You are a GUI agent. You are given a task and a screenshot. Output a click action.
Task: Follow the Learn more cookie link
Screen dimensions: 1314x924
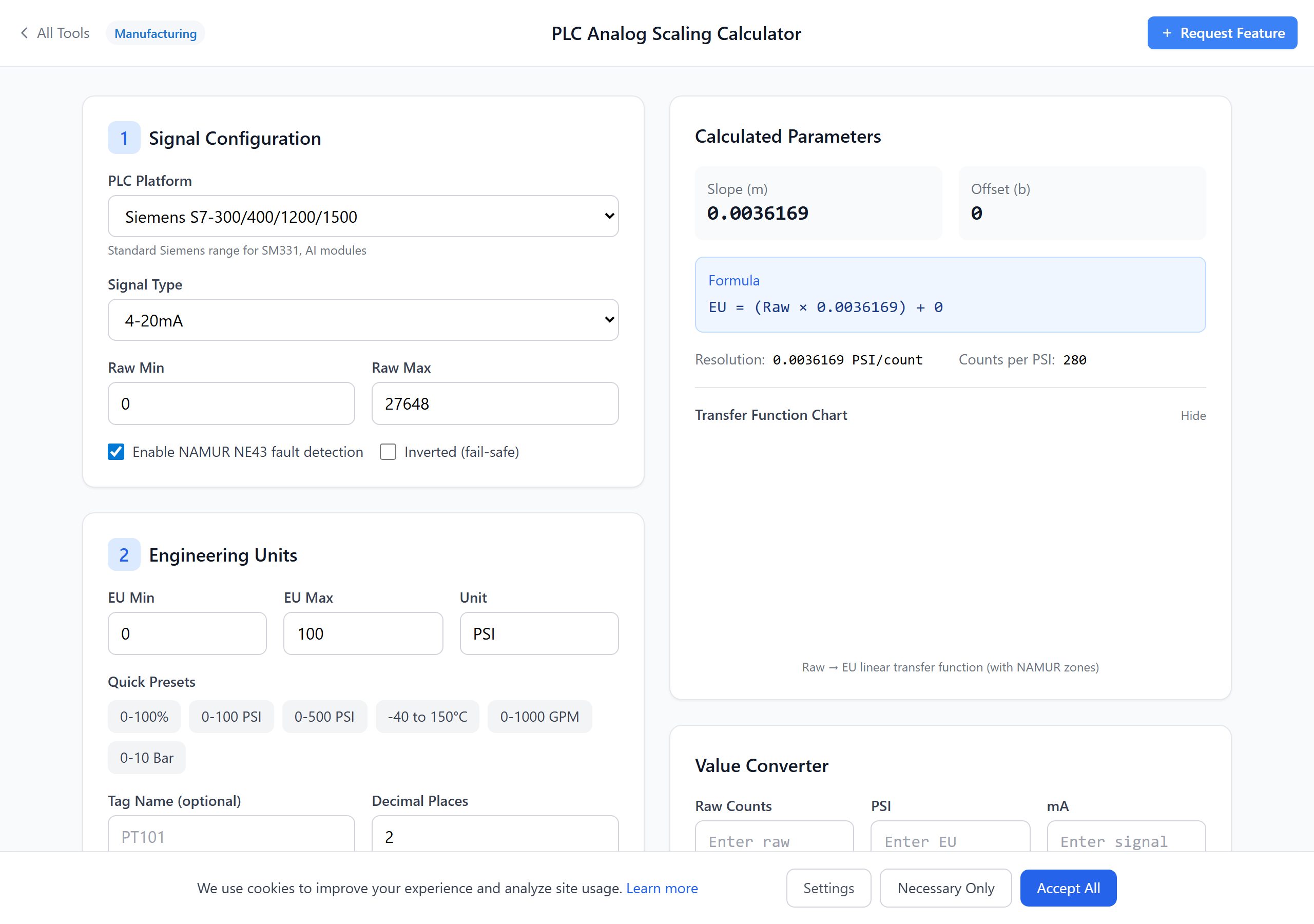662,888
